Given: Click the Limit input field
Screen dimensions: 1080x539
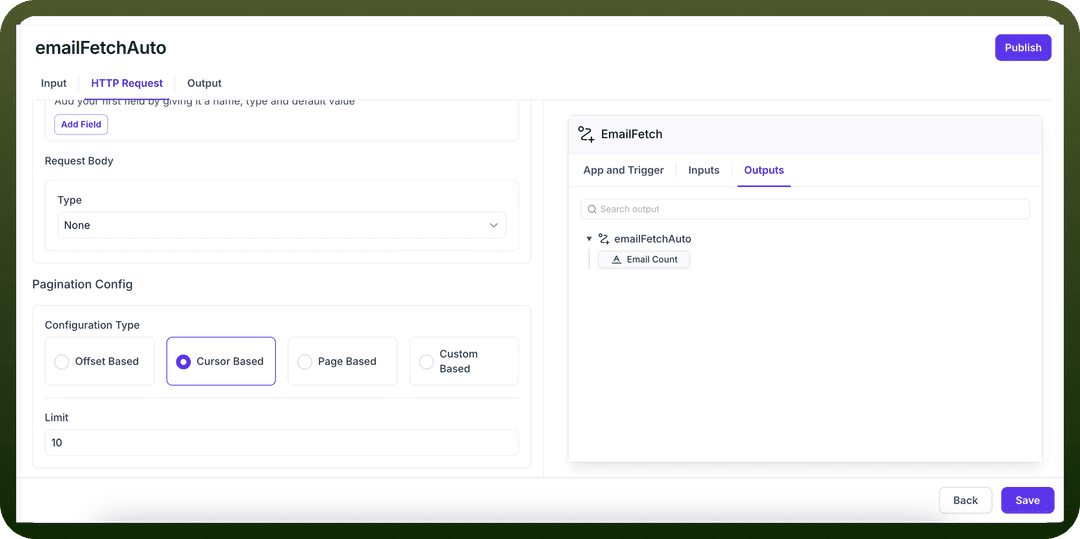Looking at the screenshot, I should (x=281, y=443).
